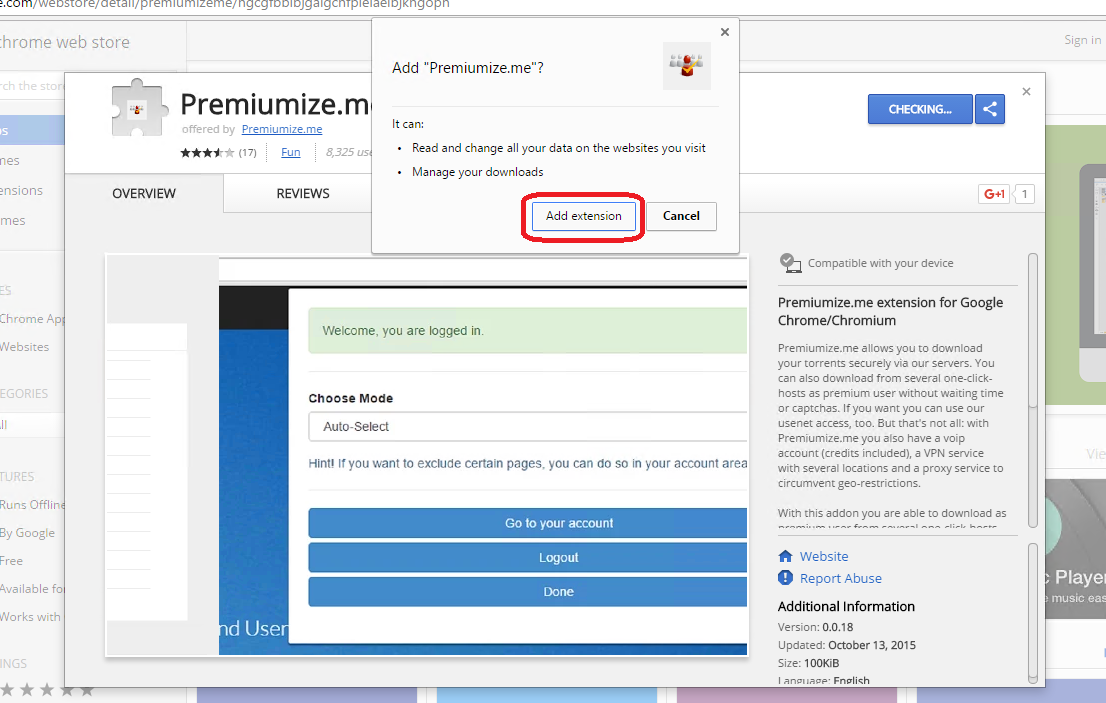Click the Report Abuse exclamation icon
Screen dimensions: 1106x703
[785, 577]
